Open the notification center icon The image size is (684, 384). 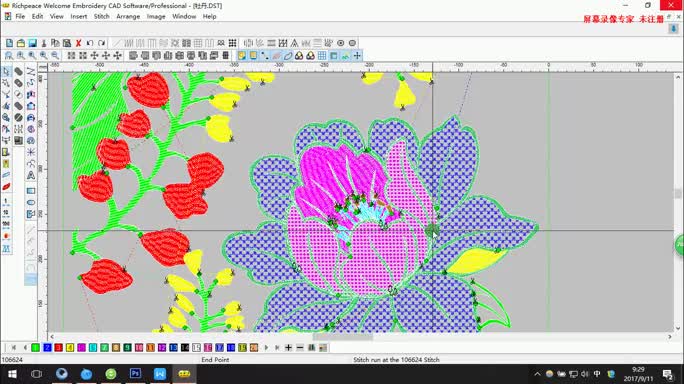tap(667, 374)
